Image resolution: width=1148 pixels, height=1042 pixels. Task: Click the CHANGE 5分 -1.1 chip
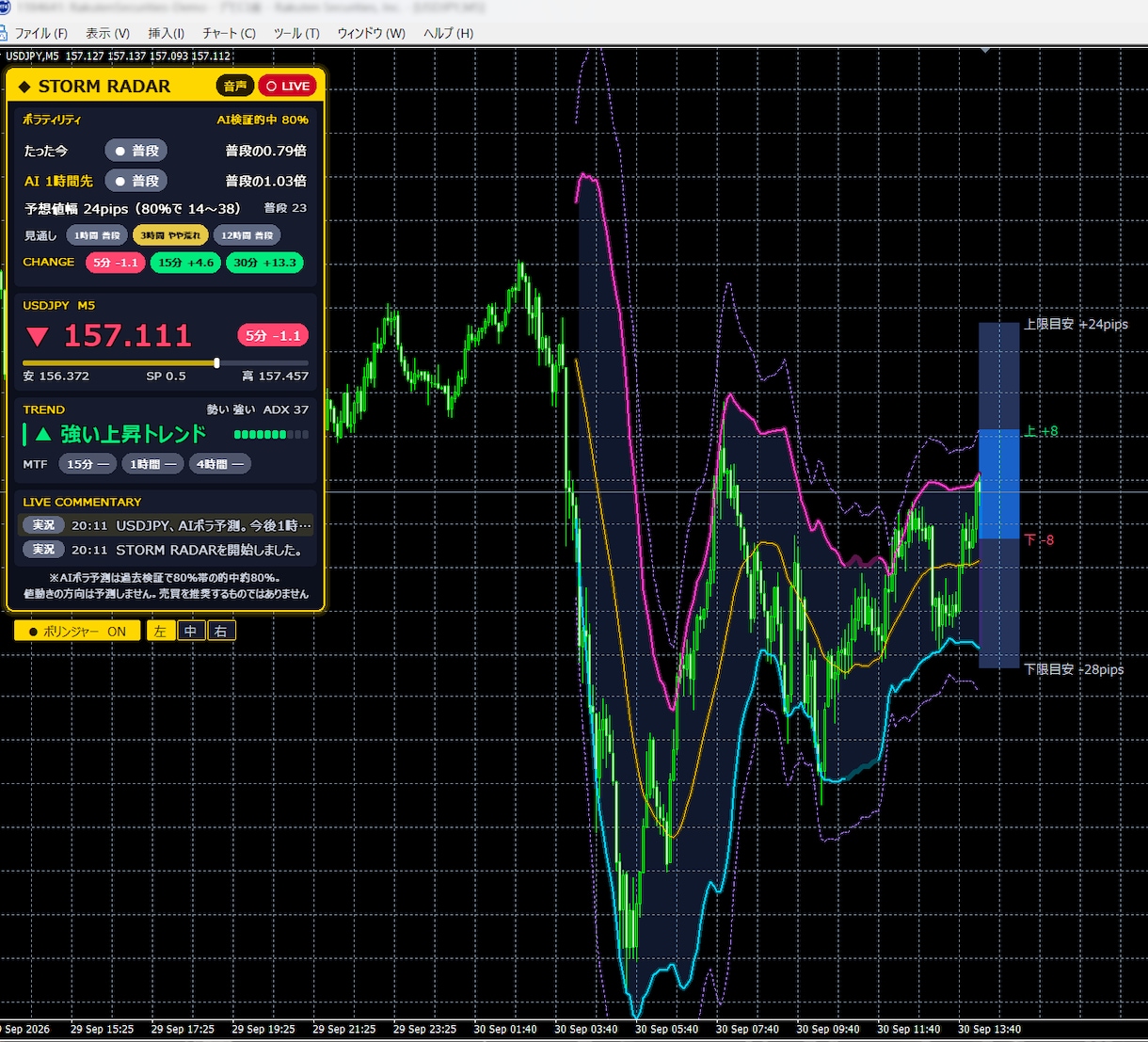point(115,263)
